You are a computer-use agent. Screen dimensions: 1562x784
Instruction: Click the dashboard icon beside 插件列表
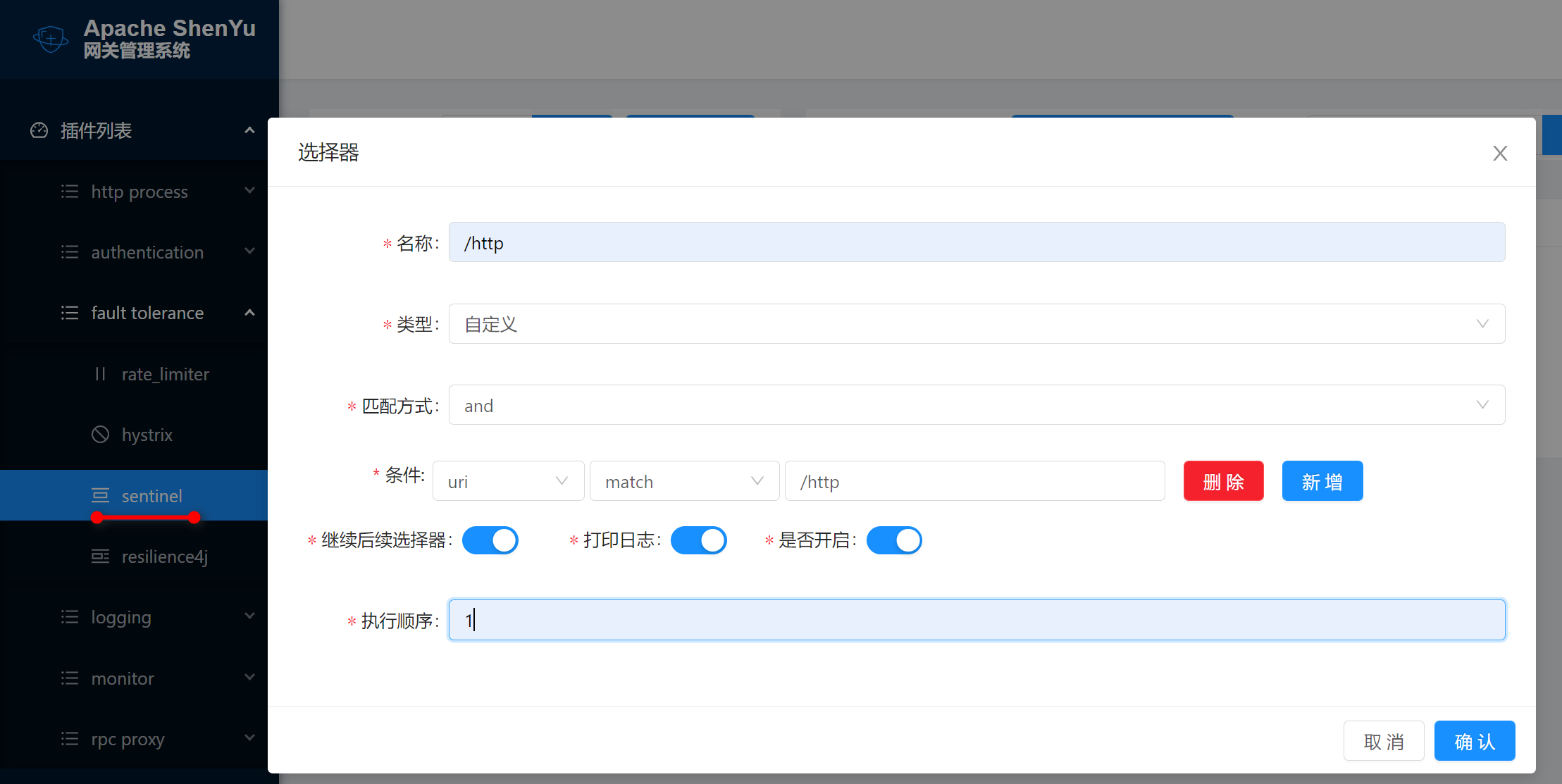click(x=39, y=130)
